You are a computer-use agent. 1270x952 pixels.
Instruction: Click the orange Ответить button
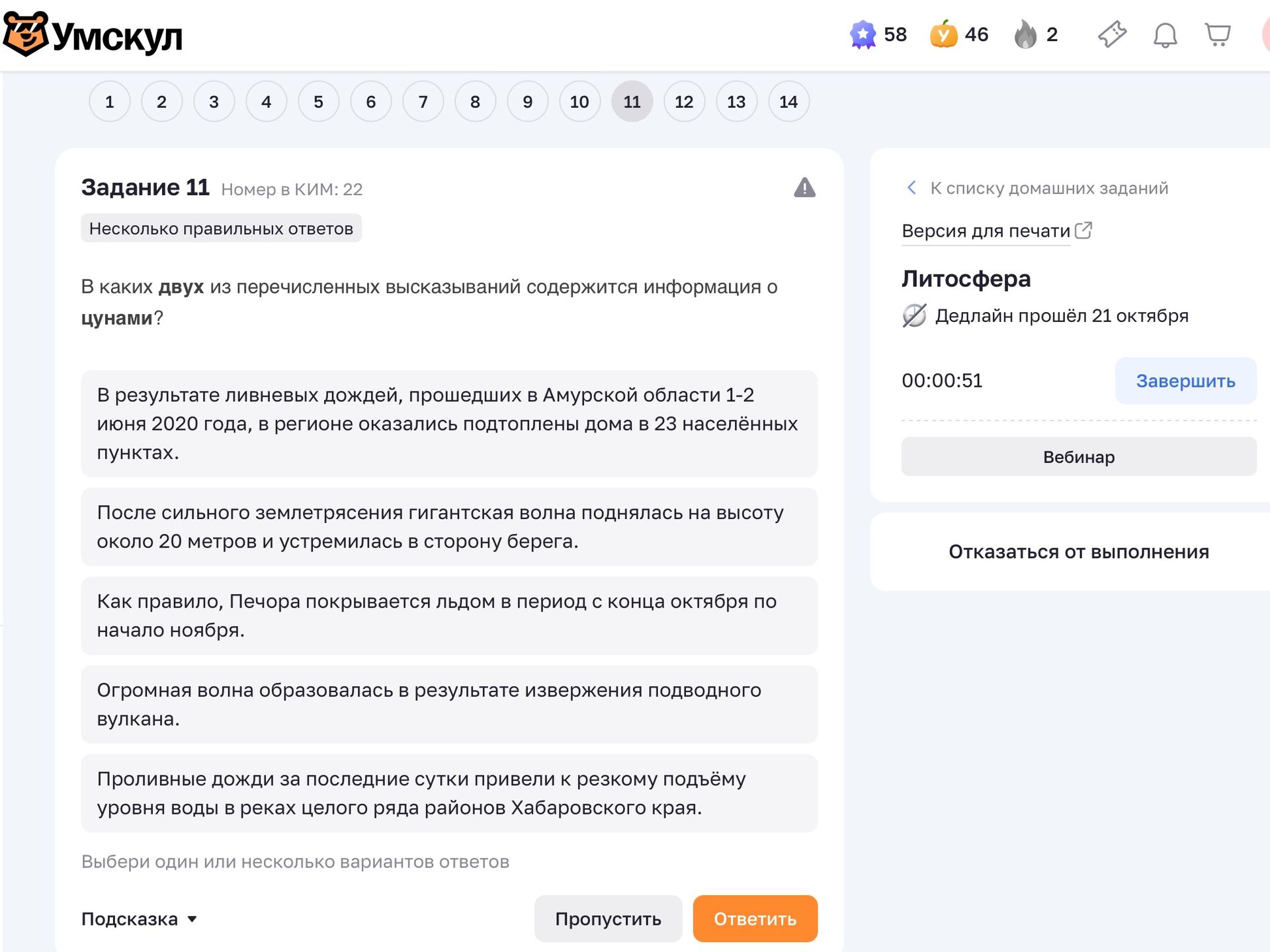point(755,919)
